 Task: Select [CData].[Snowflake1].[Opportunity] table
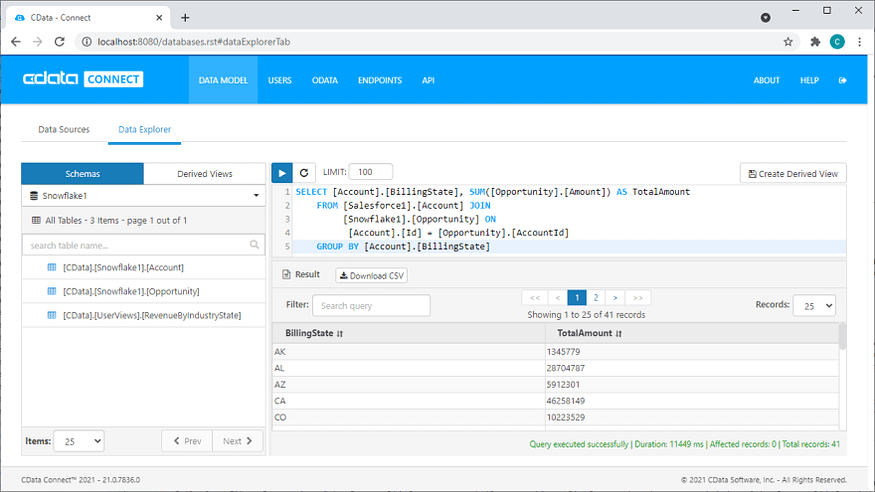131,291
